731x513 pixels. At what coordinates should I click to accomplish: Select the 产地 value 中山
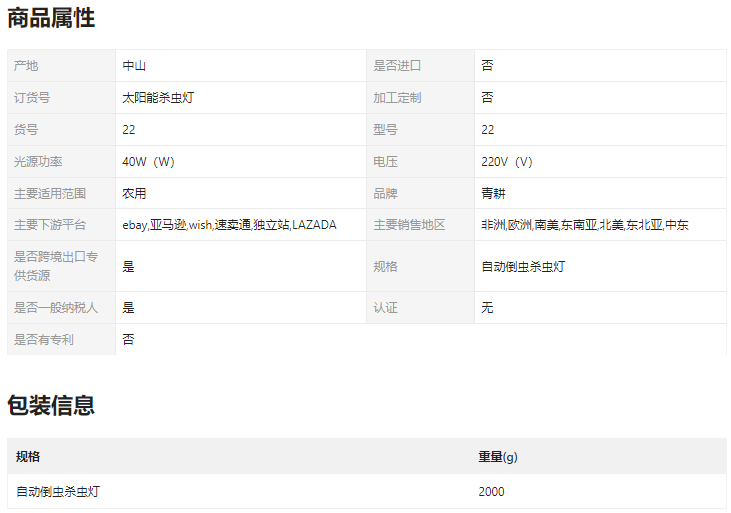point(134,66)
